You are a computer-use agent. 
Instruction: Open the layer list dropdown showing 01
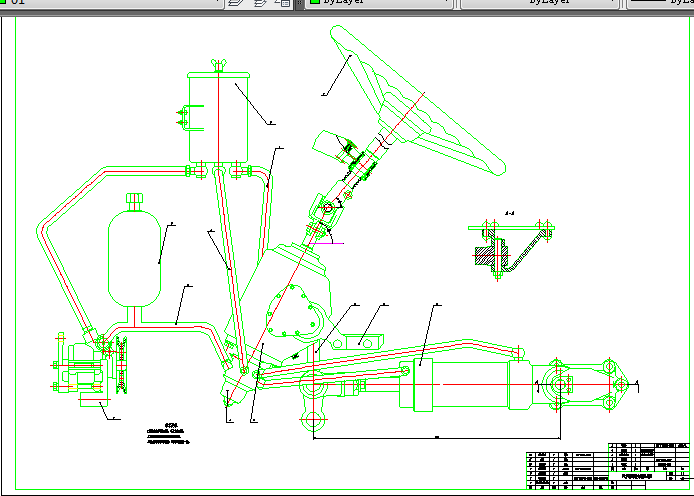point(111,3)
